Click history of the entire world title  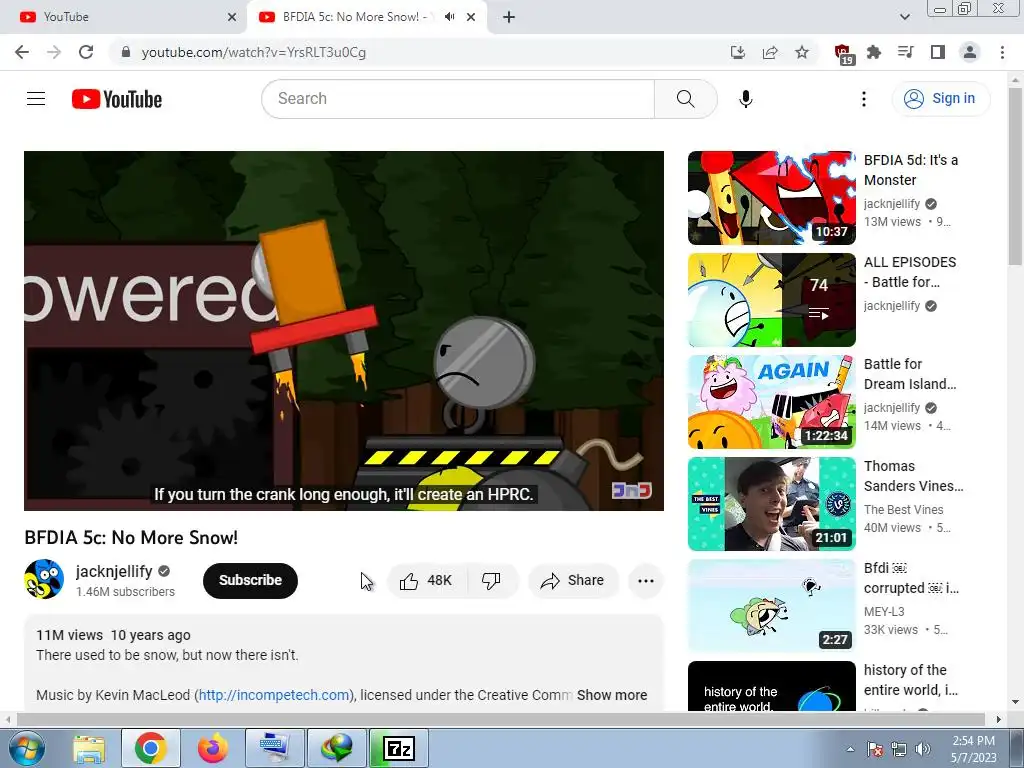pyautogui.click(x=910, y=680)
